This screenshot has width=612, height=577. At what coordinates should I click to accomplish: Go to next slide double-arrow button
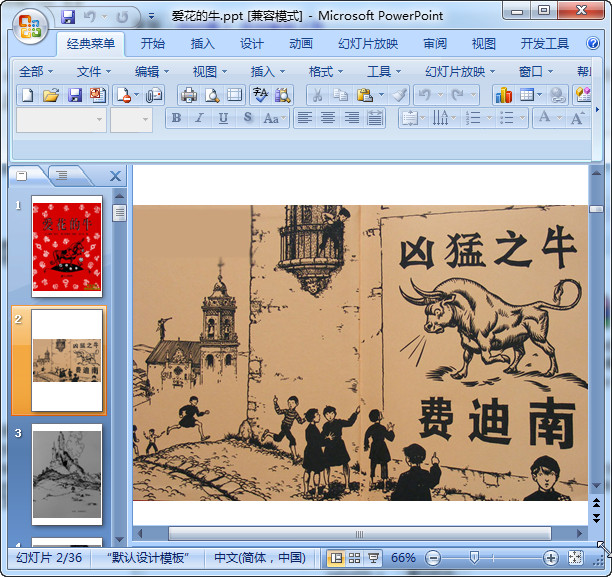pos(596,518)
